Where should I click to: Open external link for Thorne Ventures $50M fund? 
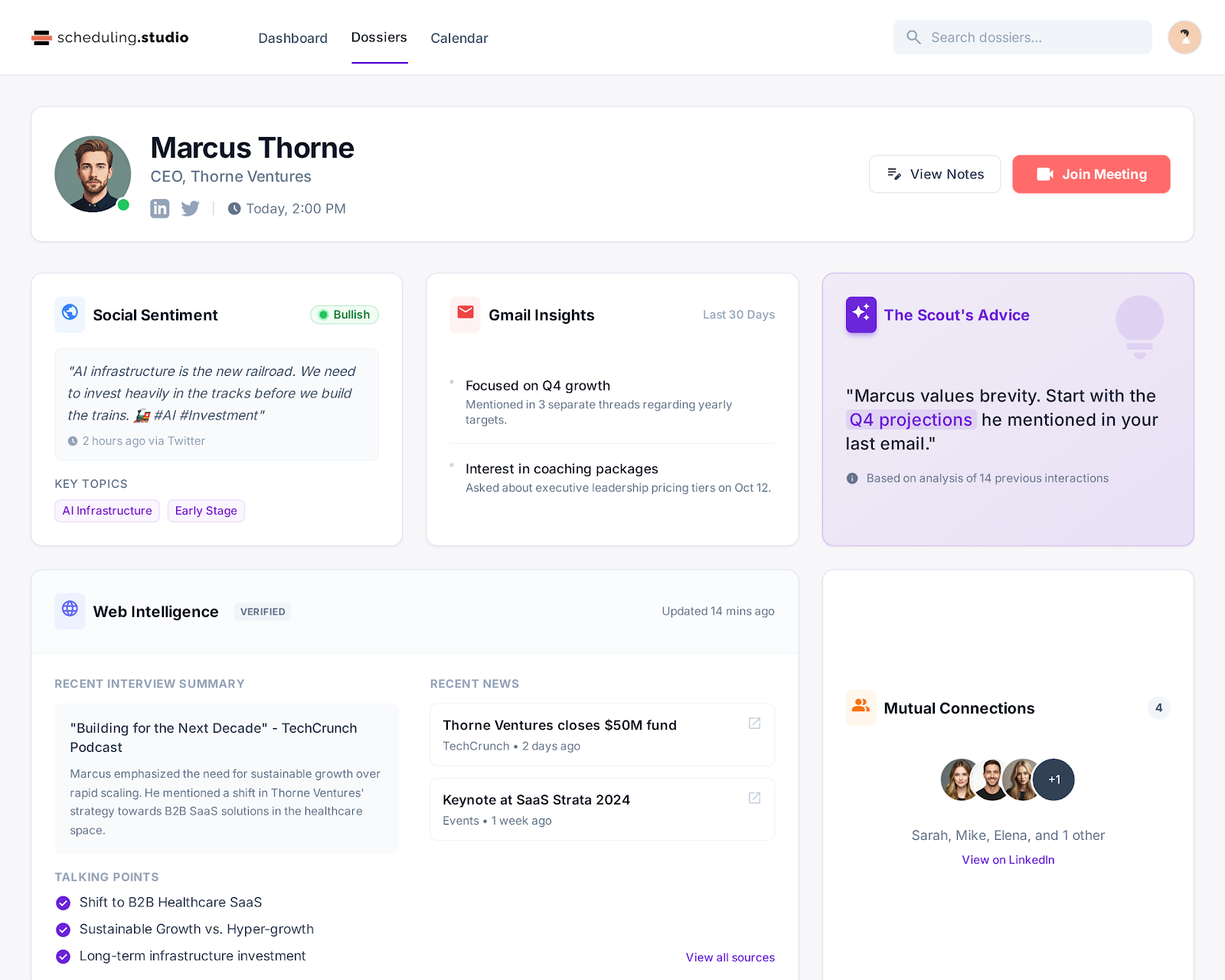(x=754, y=724)
